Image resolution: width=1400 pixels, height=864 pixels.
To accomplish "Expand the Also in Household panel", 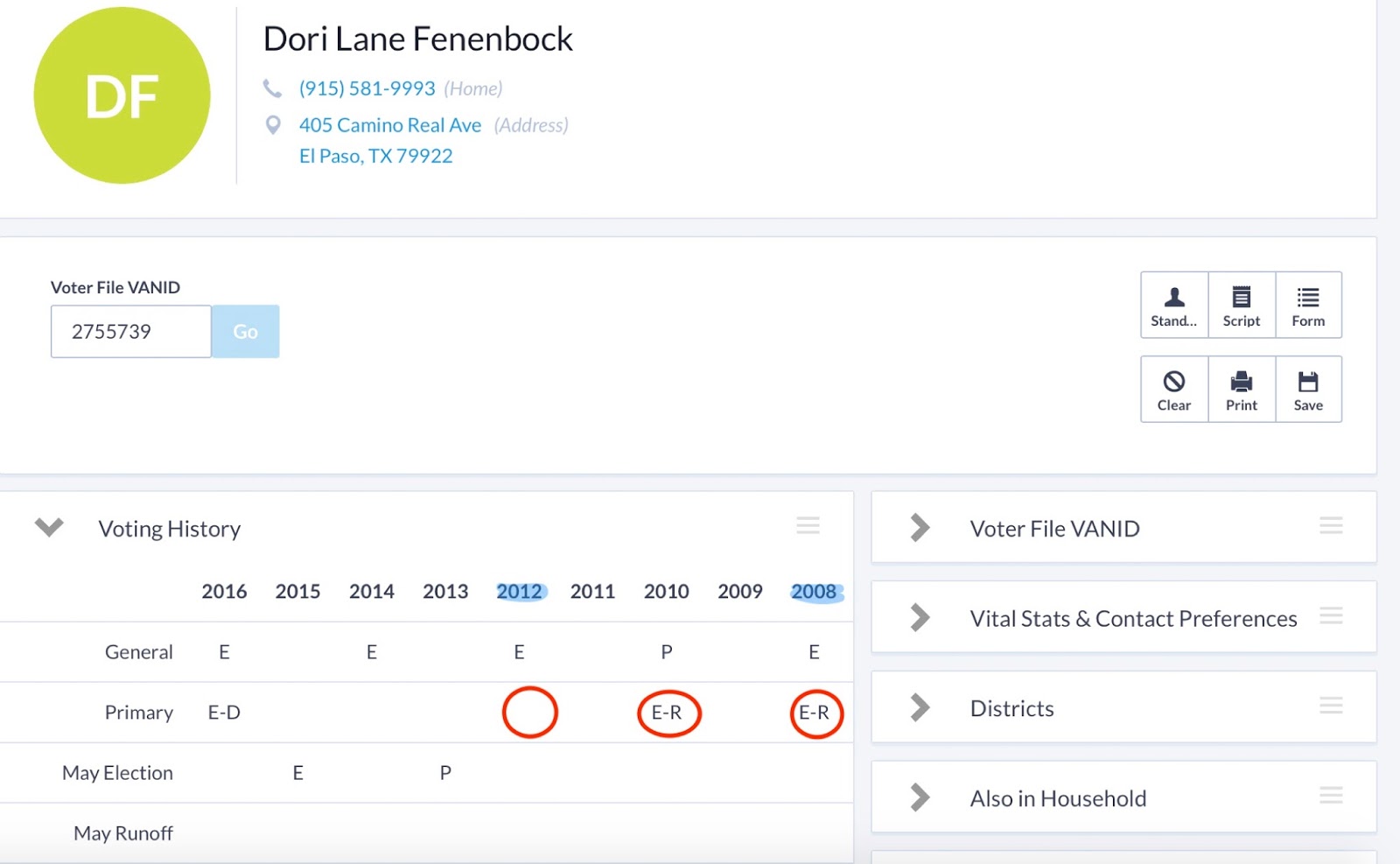I will (x=920, y=797).
